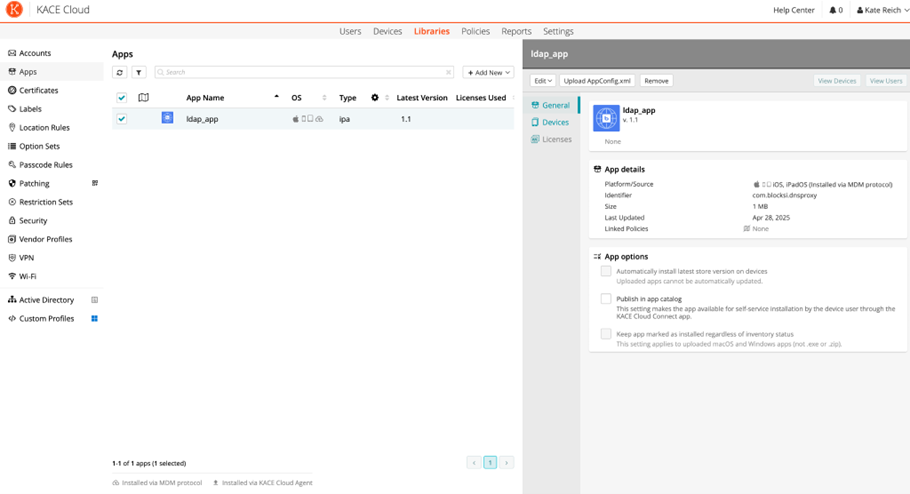Click the 1.1 version cell
Viewport: 910px width, 494px height.
(x=406, y=119)
